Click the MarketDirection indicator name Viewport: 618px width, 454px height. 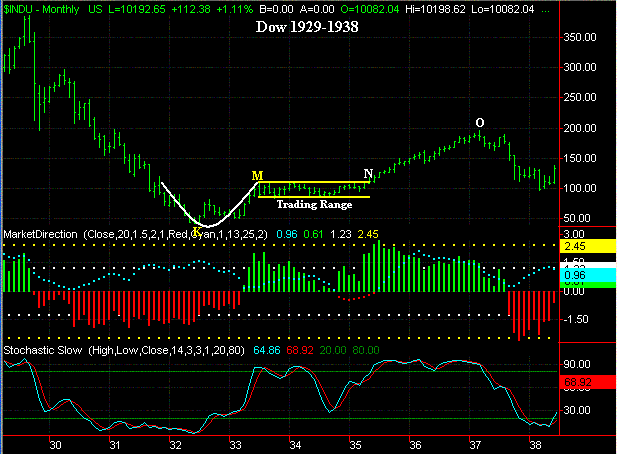40,234
